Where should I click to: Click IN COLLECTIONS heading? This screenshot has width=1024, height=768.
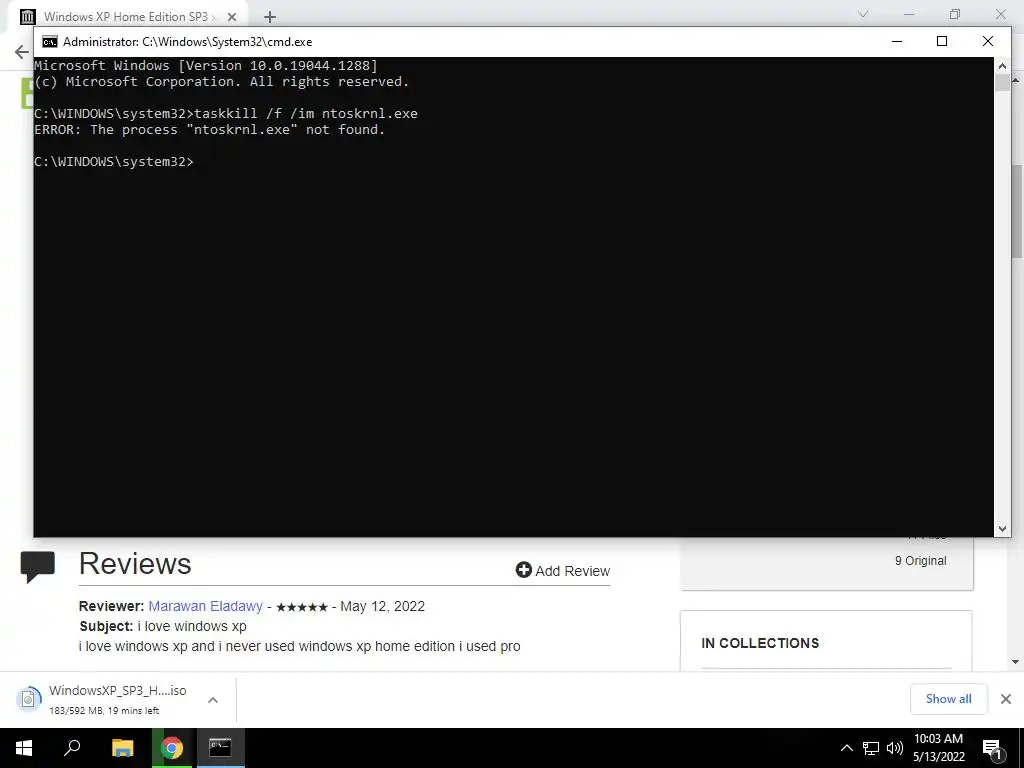coord(760,643)
